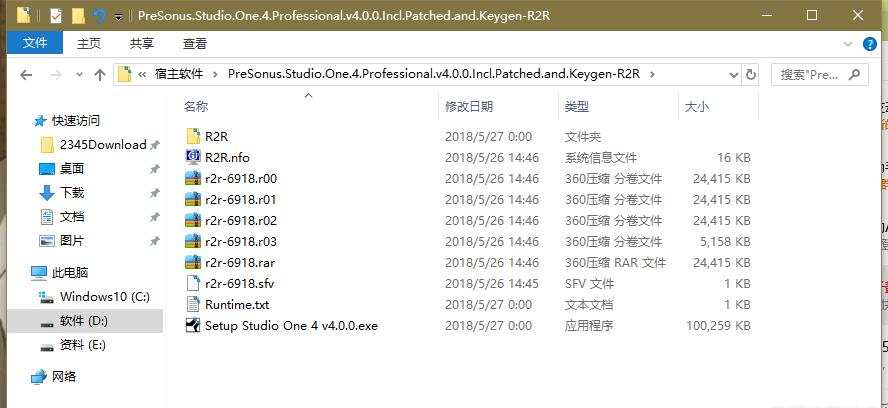Expand the ribbon with the chevron
888x408 pixels.
848,44
